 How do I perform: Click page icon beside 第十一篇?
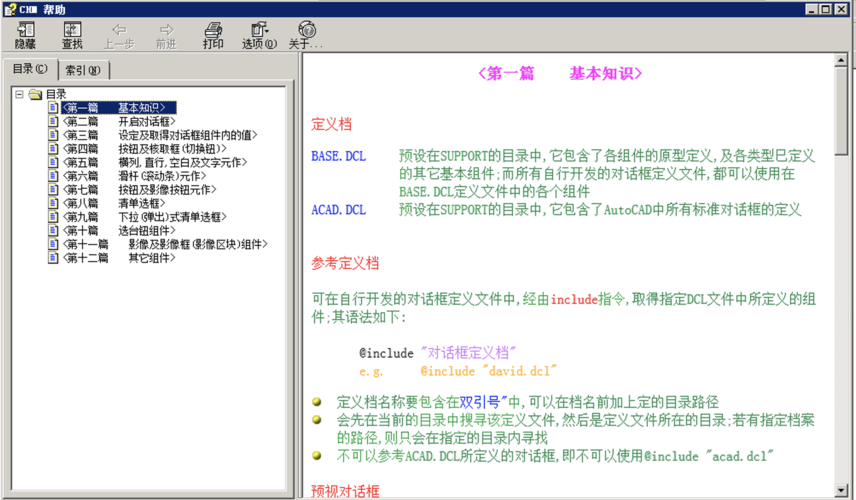(53, 244)
